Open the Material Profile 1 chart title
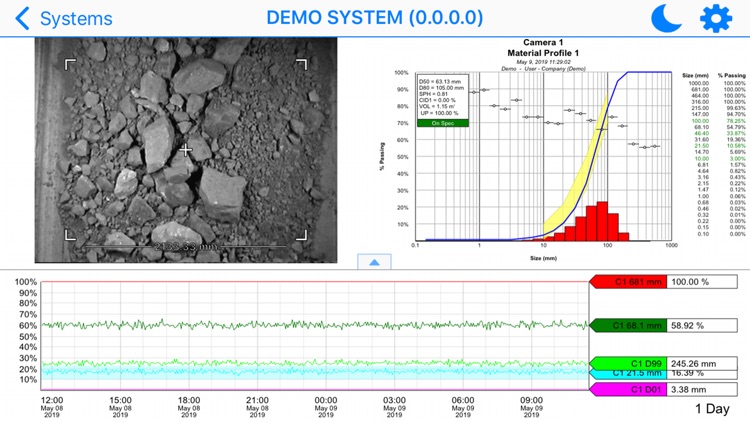The image size is (750, 422). (x=543, y=53)
